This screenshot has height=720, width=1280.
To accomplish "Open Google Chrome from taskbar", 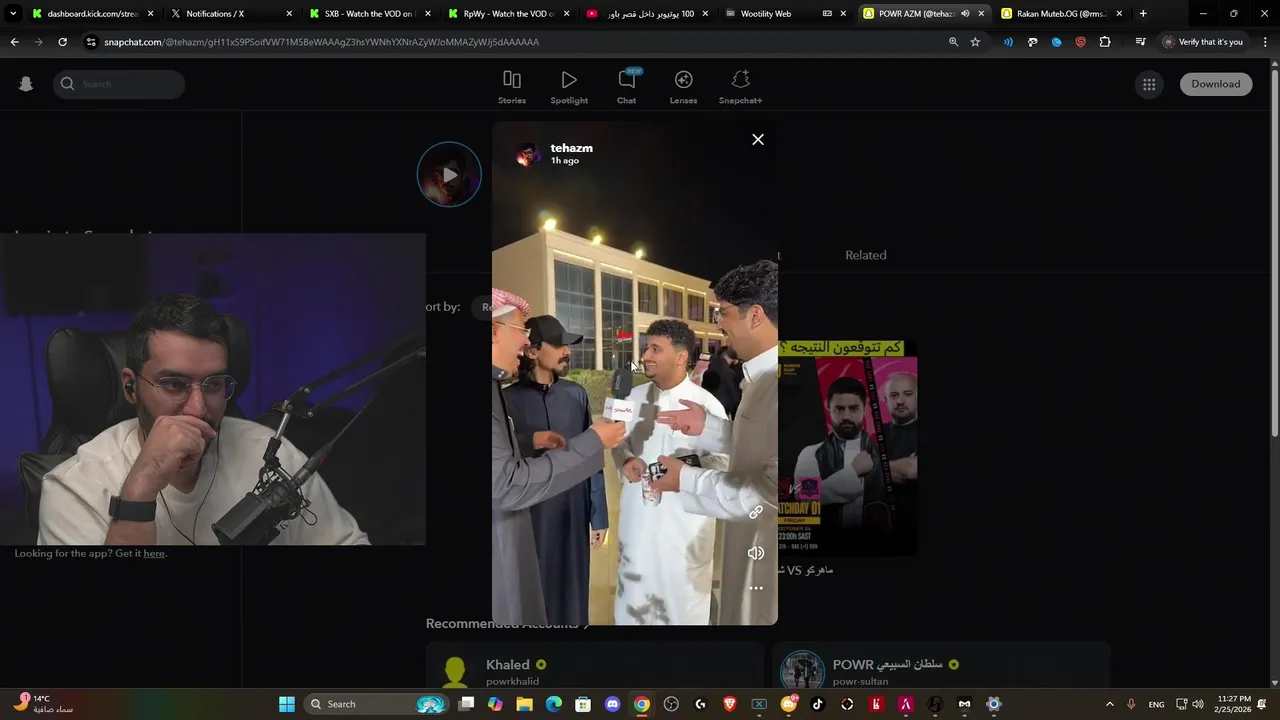I will click(x=641, y=704).
